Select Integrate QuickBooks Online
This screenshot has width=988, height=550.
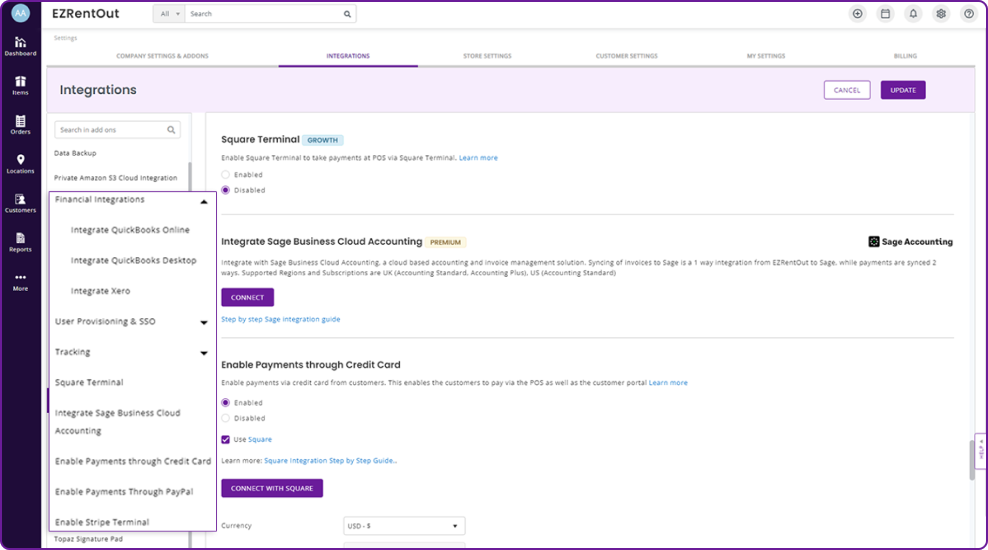point(130,230)
